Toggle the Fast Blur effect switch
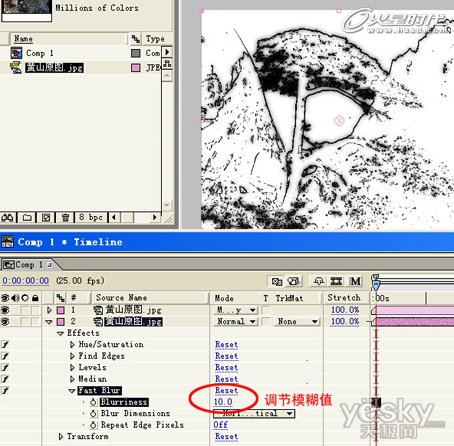Screen dimensions: 454x446 click(5, 390)
